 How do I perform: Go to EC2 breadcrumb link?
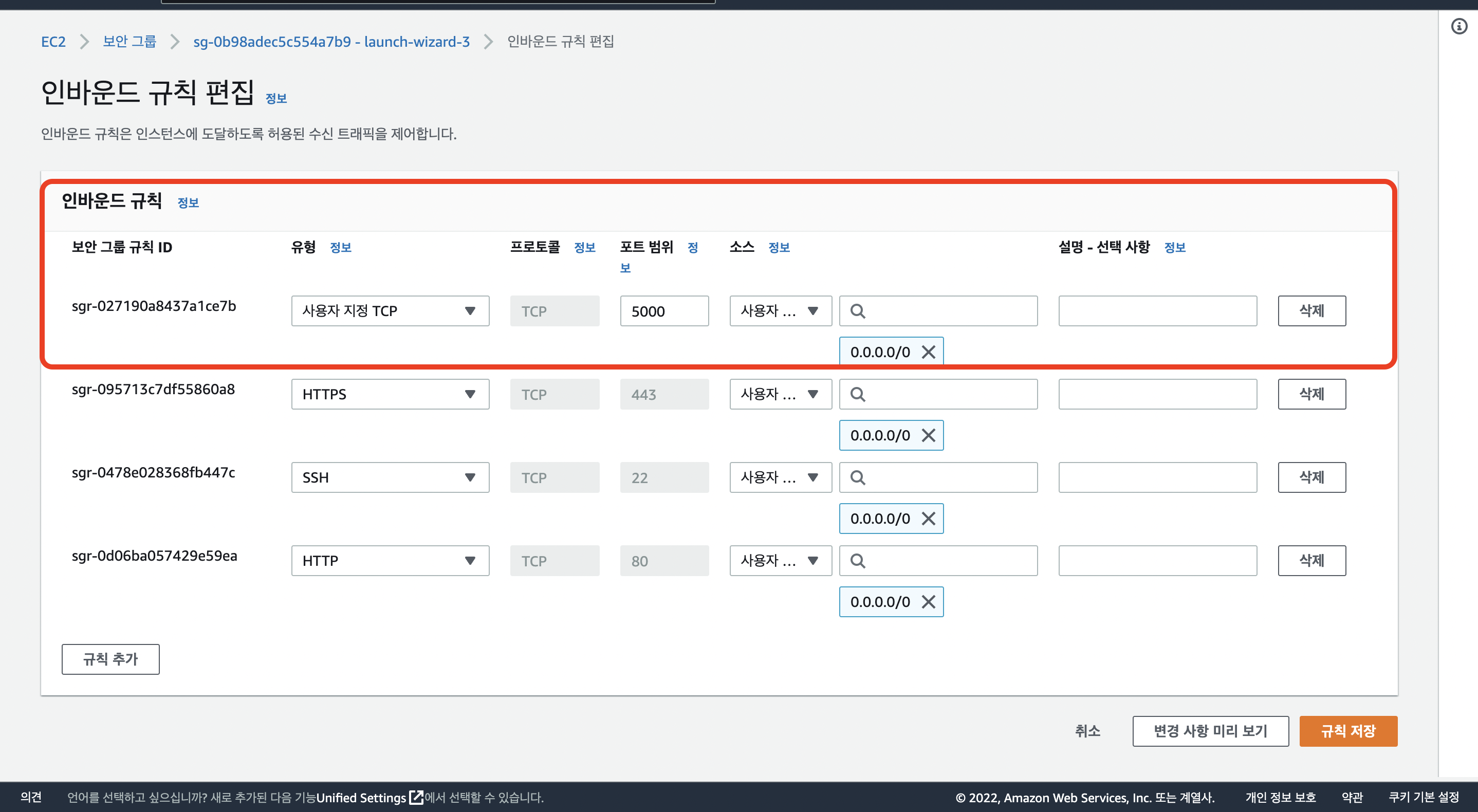[x=53, y=41]
